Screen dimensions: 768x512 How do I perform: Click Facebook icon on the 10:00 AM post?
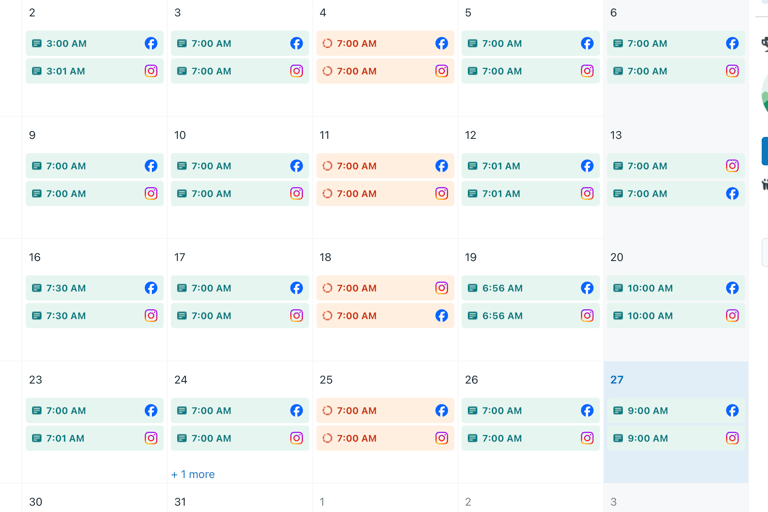(x=732, y=288)
